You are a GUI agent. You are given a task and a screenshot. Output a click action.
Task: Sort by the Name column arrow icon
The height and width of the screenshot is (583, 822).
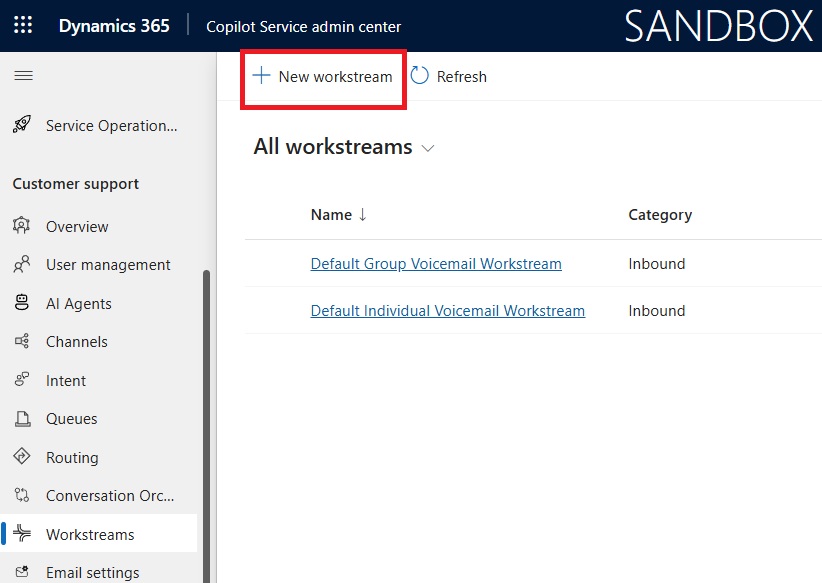click(362, 214)
